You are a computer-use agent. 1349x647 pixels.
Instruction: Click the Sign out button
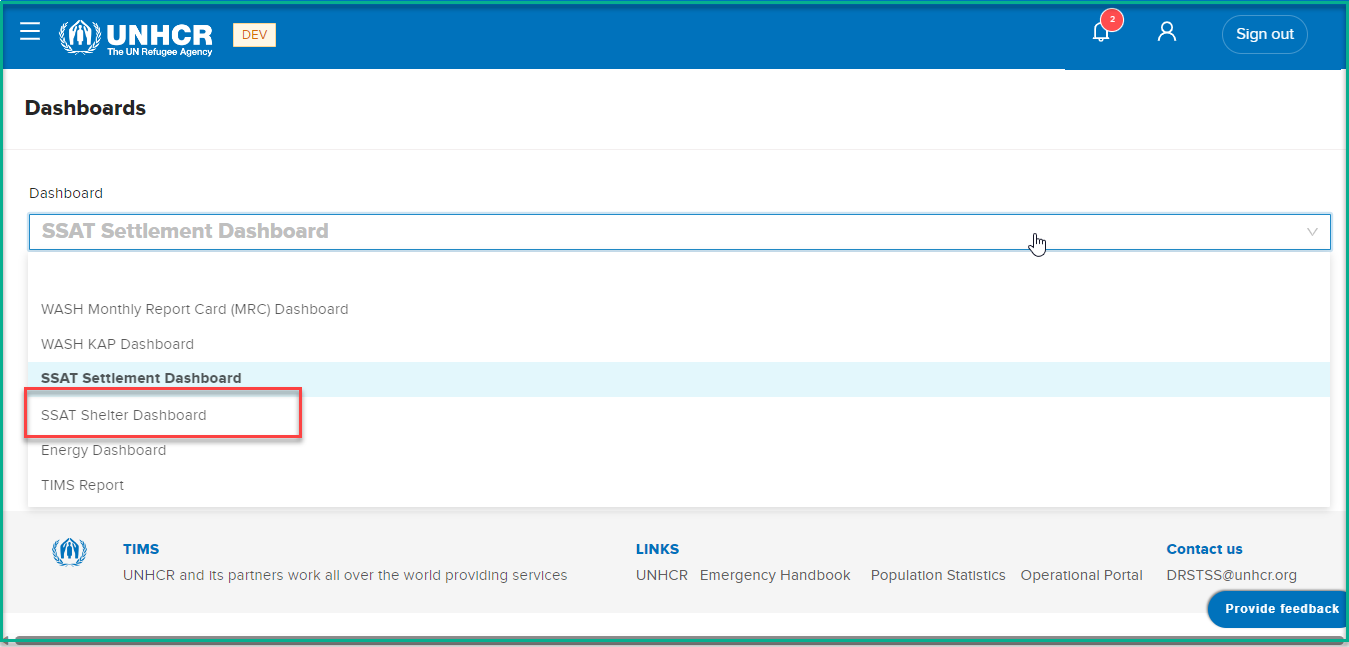(1264, 34)
